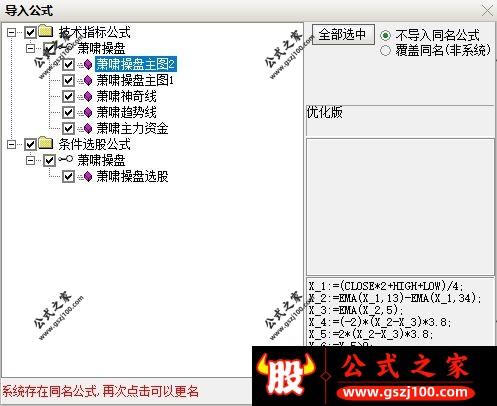Uncheck the 萧啸主力资金 checkbox

(x=68, y=129)
